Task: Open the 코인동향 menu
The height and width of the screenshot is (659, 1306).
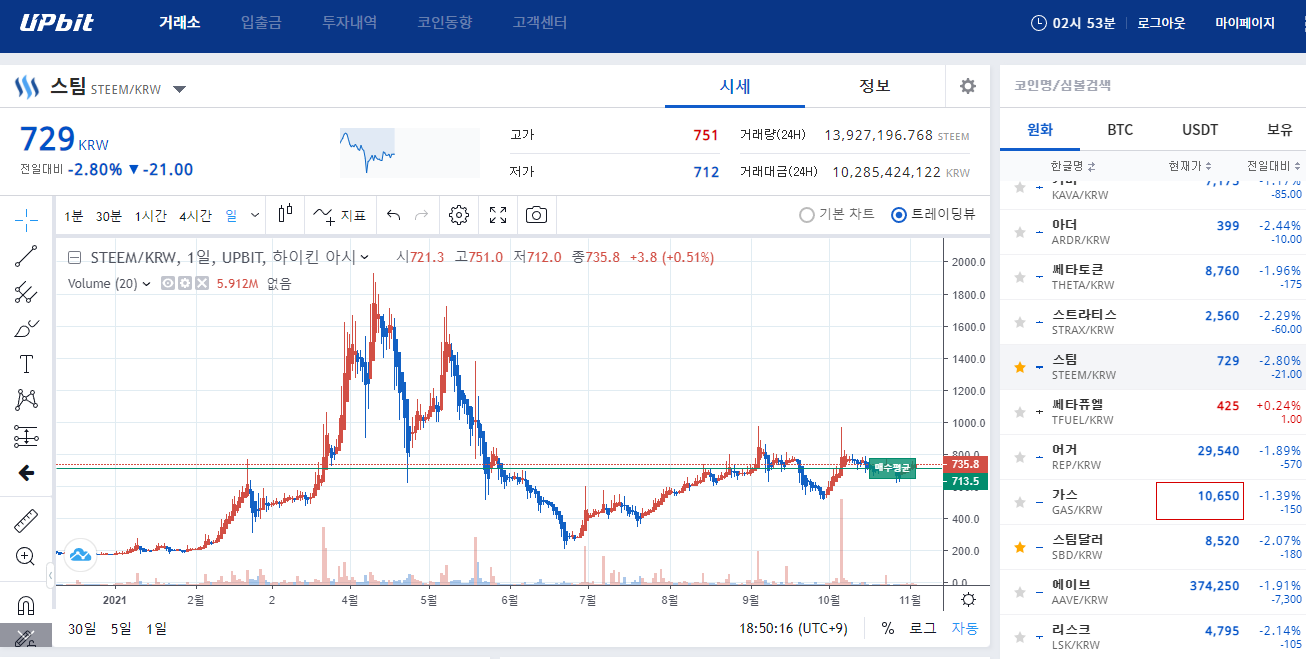Action: [x=445, y=22]
